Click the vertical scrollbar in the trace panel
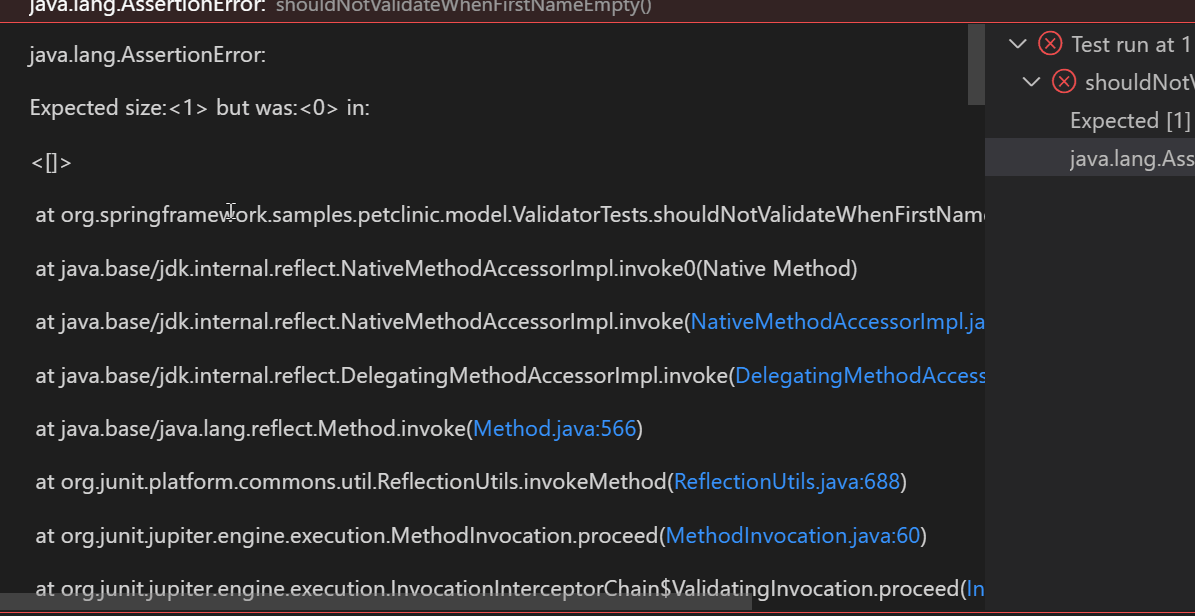 (977, 65)
